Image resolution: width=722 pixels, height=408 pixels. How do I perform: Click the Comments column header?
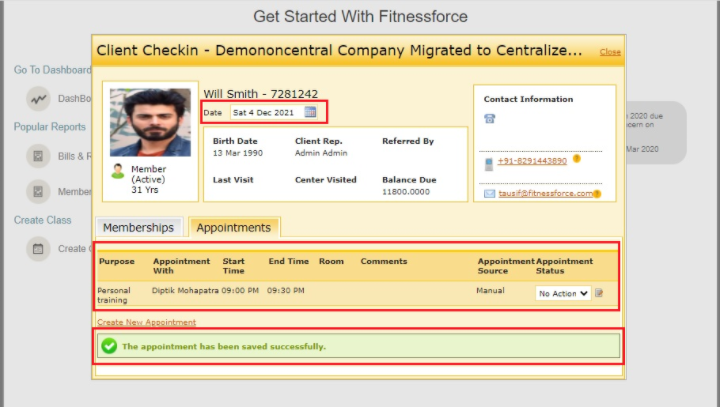click(x=384, y=261)
